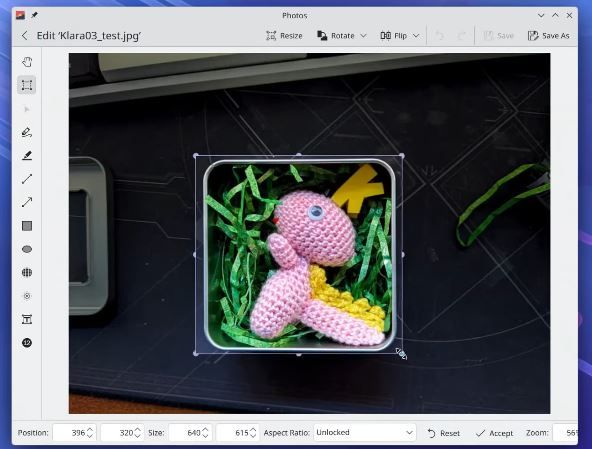Click the 'Aspect Ratio:' label
The image size is (592, 449).
click(x=287, y=433)
